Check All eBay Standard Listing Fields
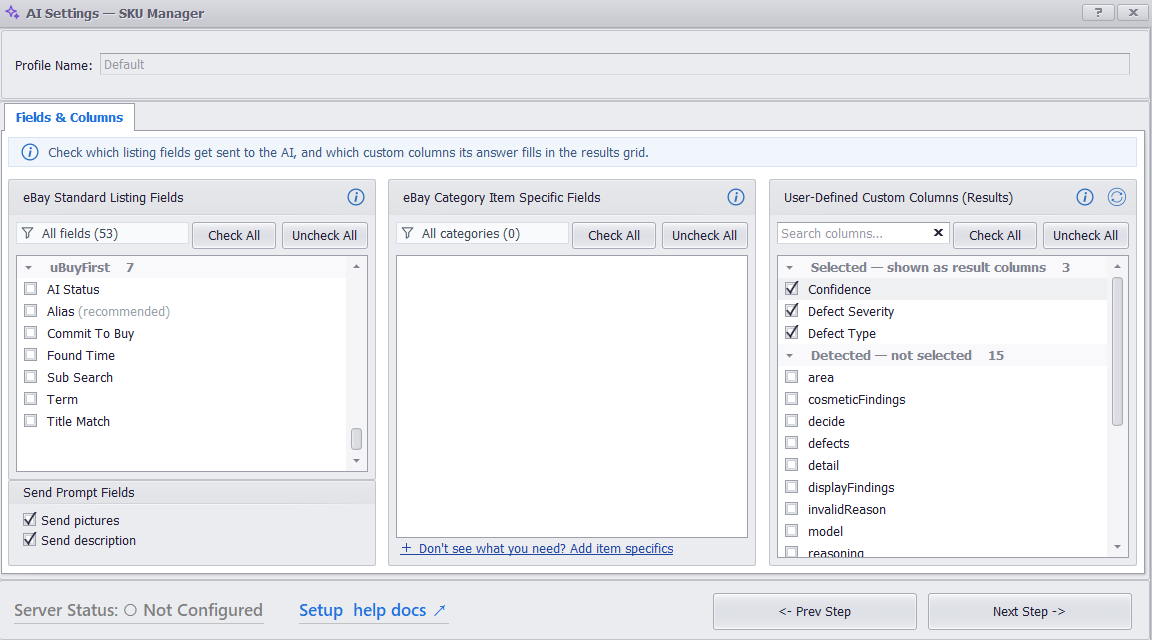Image resolution: width=1152 pixels, height=640 pixels. (234, 235)
